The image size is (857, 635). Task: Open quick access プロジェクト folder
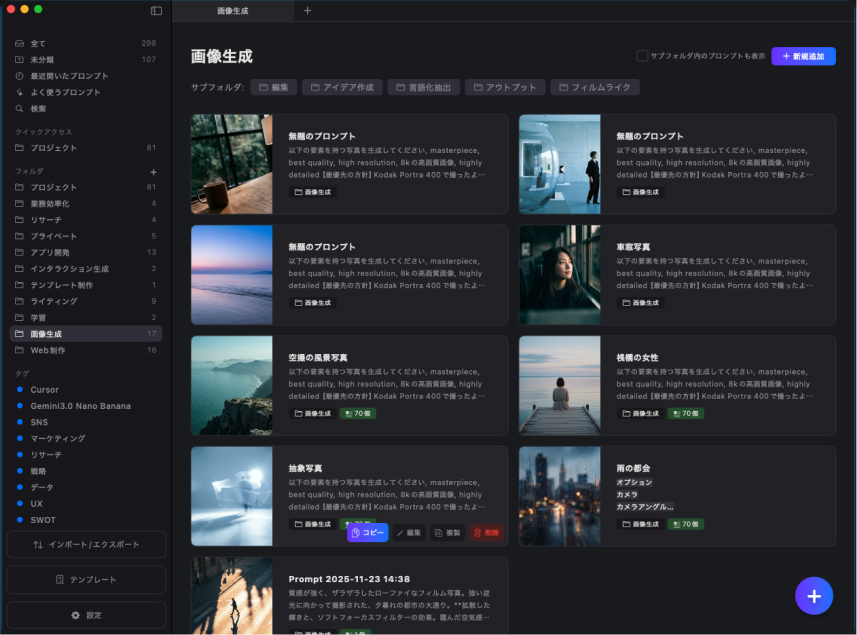pos(86,148)
